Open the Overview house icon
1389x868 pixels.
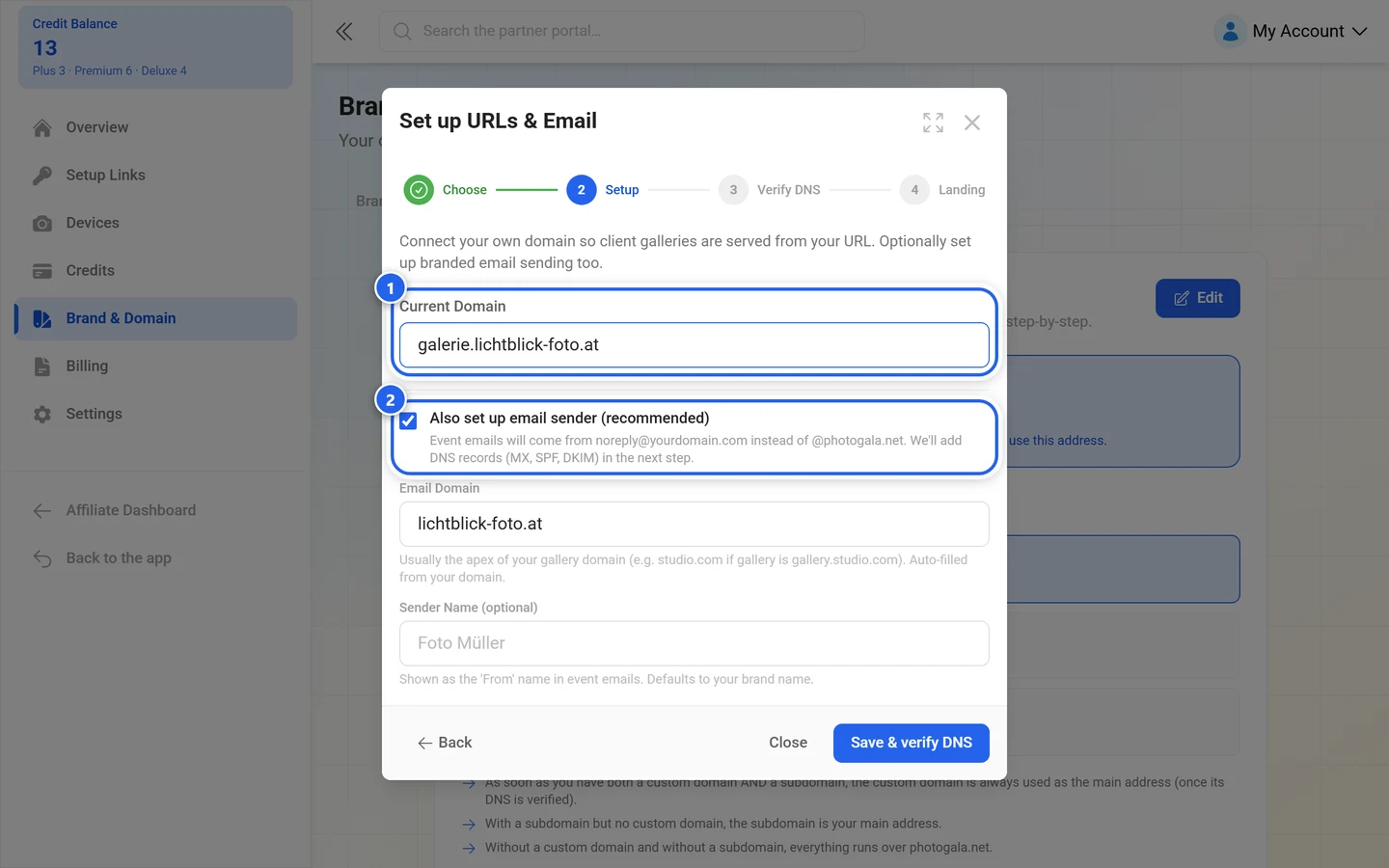42,127
